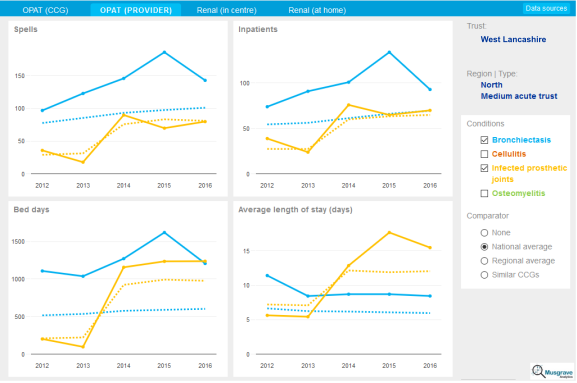The width and height of the screenshot is (577, 383).
Task: Click the 1500 axis value in Bed days chart
Action: click(18, 241)
